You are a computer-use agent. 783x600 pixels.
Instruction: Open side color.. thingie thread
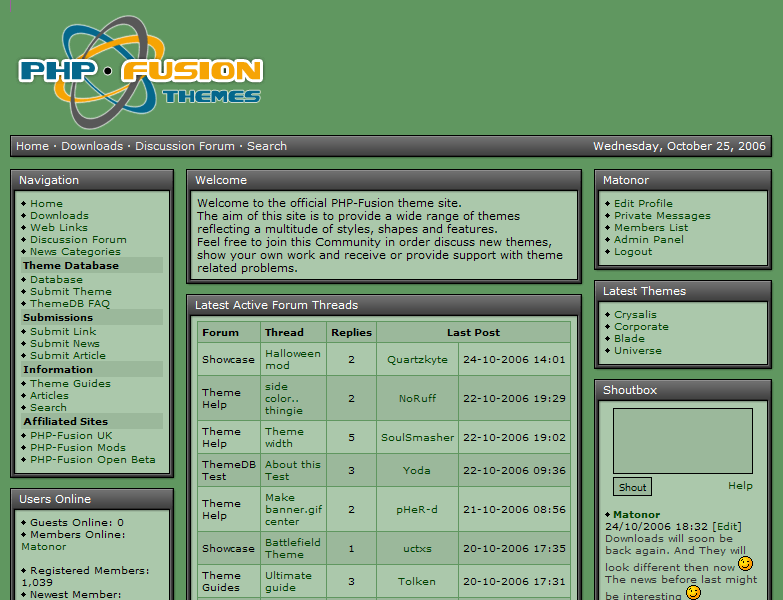pos(284,398)
